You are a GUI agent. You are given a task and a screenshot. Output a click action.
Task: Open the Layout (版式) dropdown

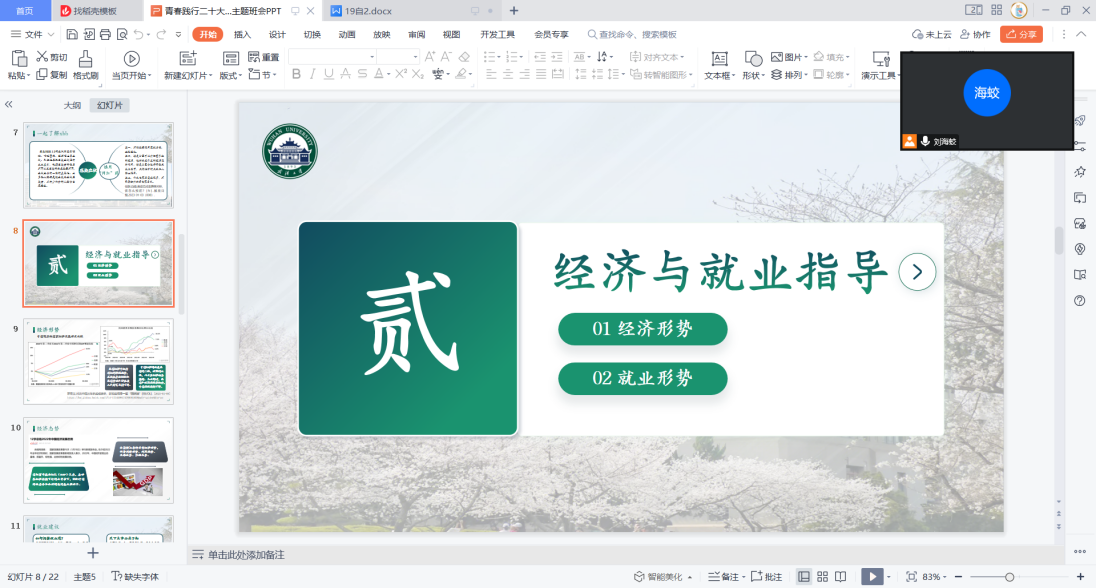(x=230, y=75)
